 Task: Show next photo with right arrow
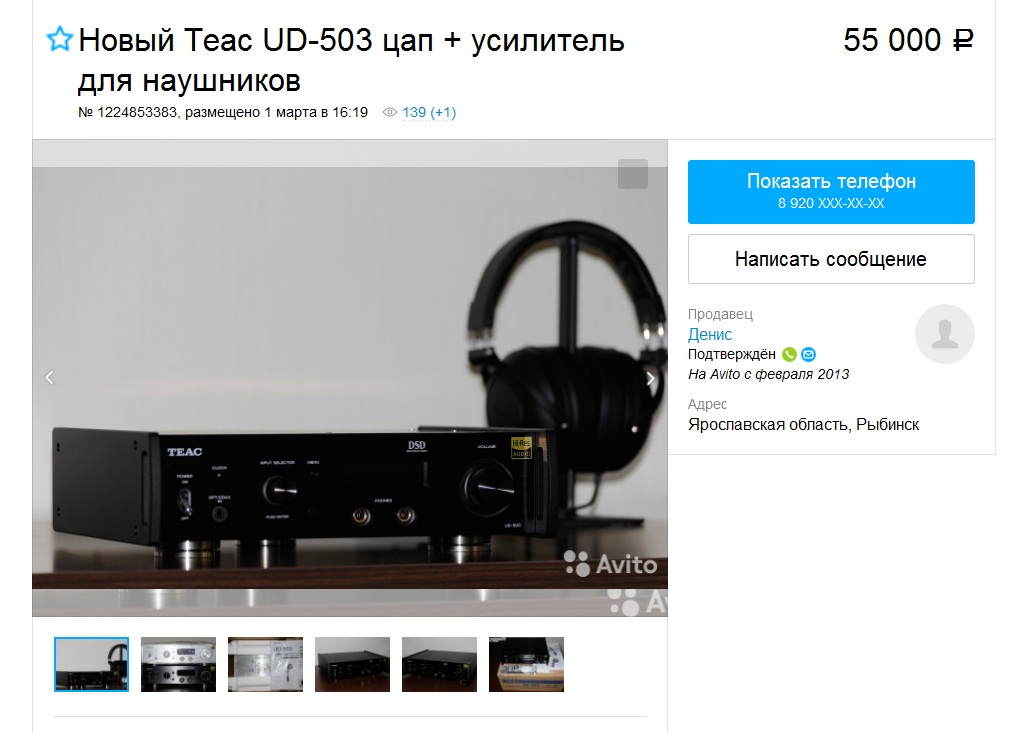(650, 379)
